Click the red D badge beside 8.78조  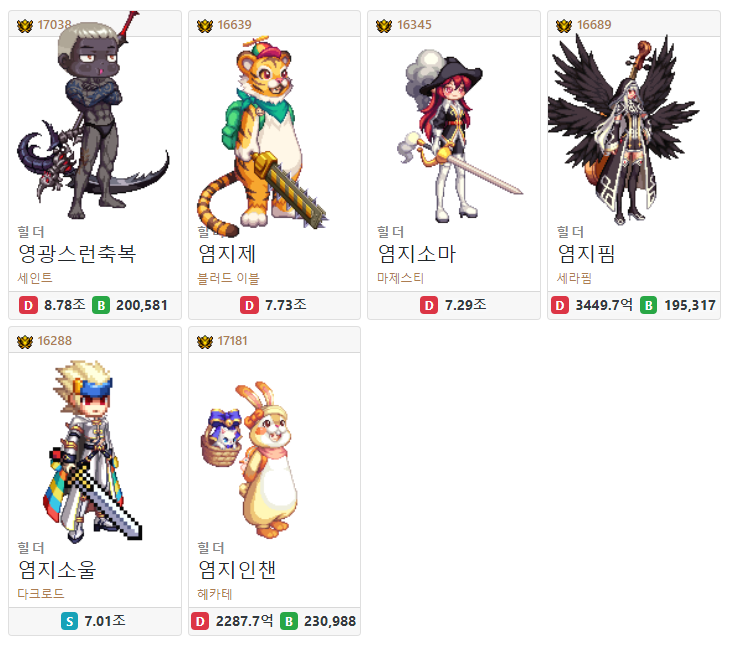point(28,306)
